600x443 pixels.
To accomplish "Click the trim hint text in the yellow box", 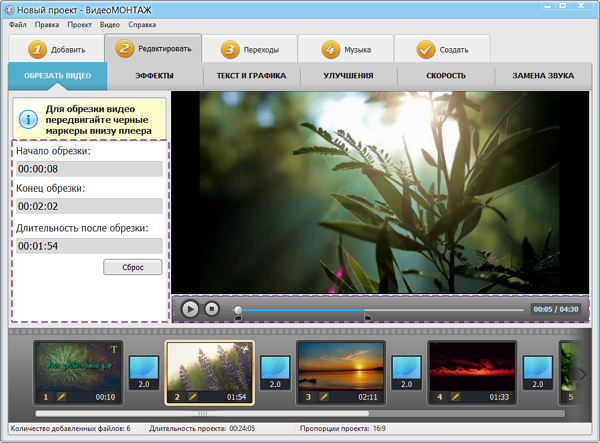I will pos(98,120).
